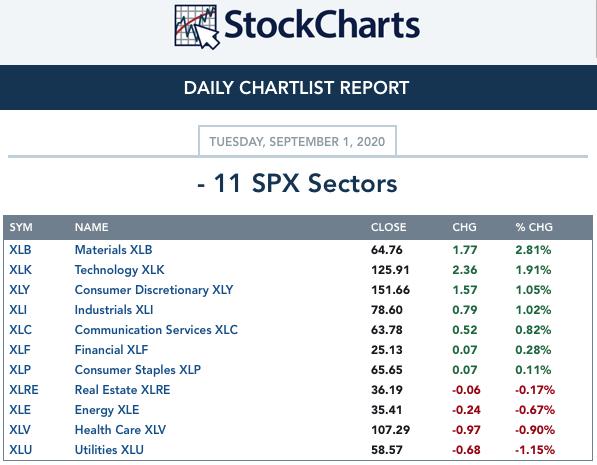Open the Materials XLB name link
Screen dimensions: 597x465
(113, 250)
